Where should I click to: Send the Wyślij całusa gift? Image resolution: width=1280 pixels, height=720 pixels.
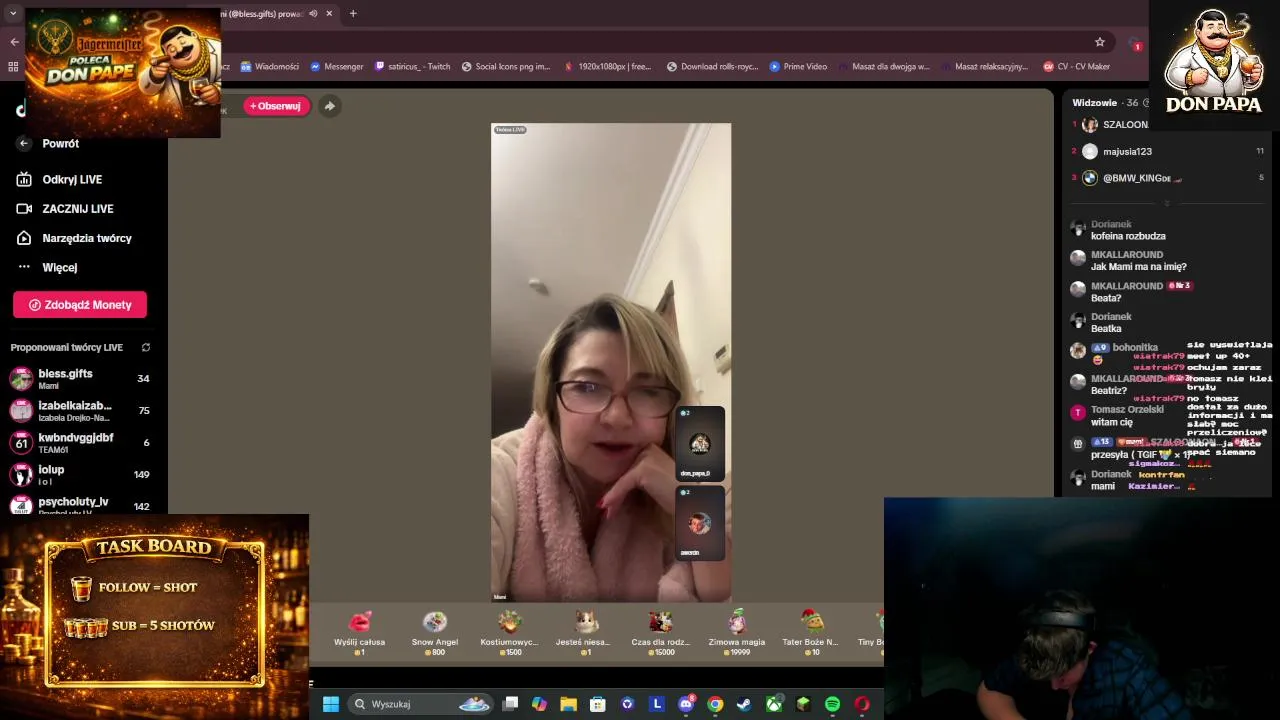tap(360, 633)
